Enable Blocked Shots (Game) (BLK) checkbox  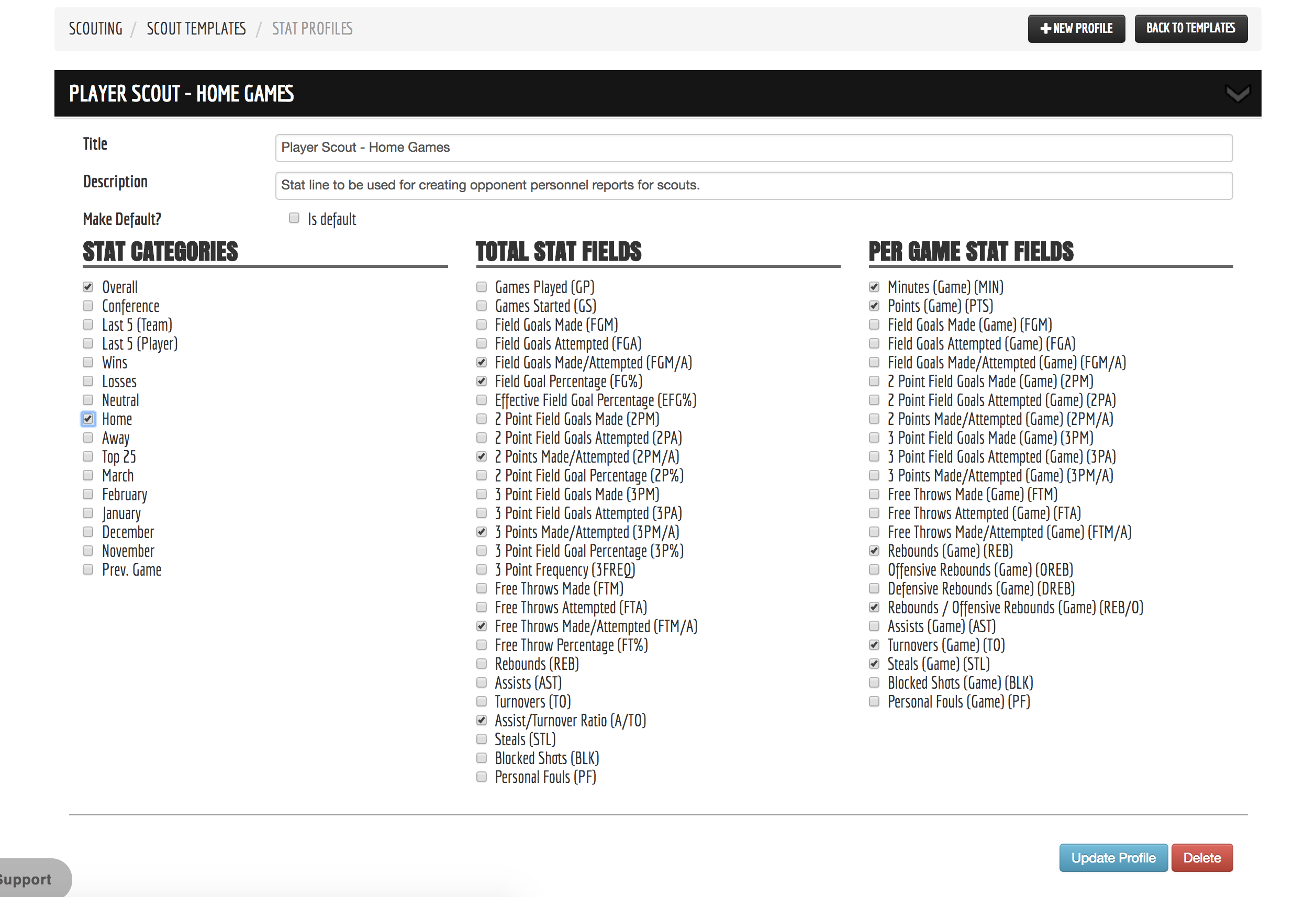click(874, 683)
